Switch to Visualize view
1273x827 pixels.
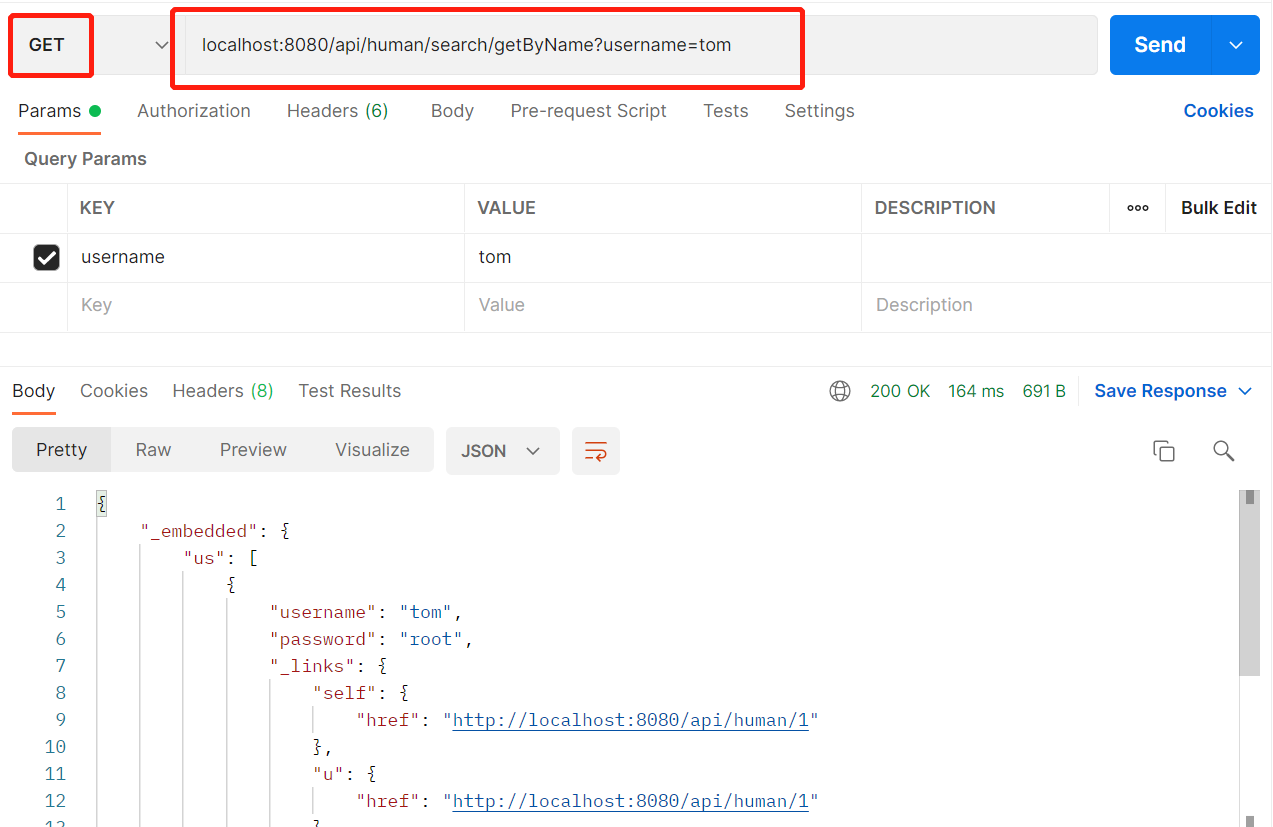(372, 450)
